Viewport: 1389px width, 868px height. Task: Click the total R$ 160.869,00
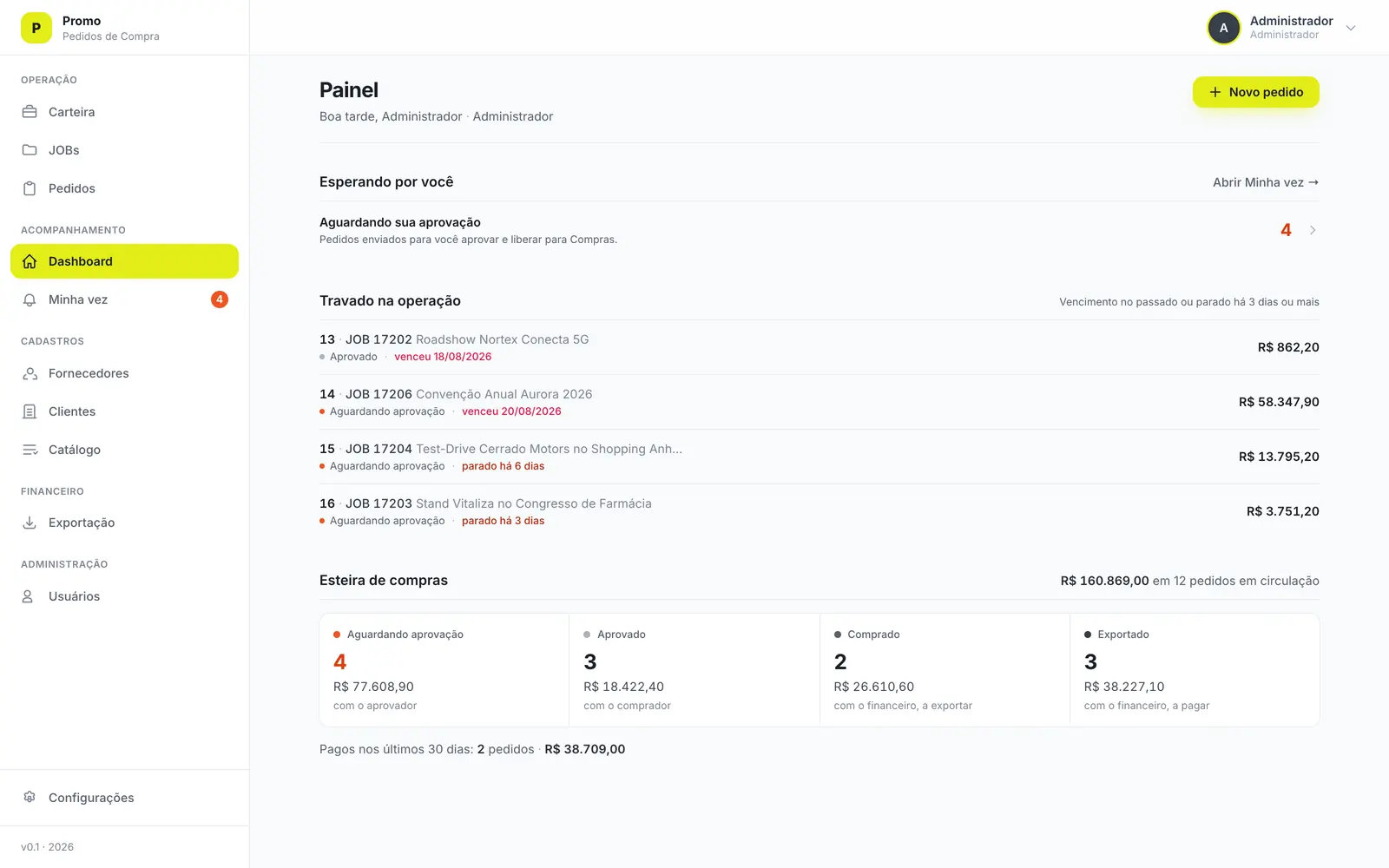[x=1104, y=581]
